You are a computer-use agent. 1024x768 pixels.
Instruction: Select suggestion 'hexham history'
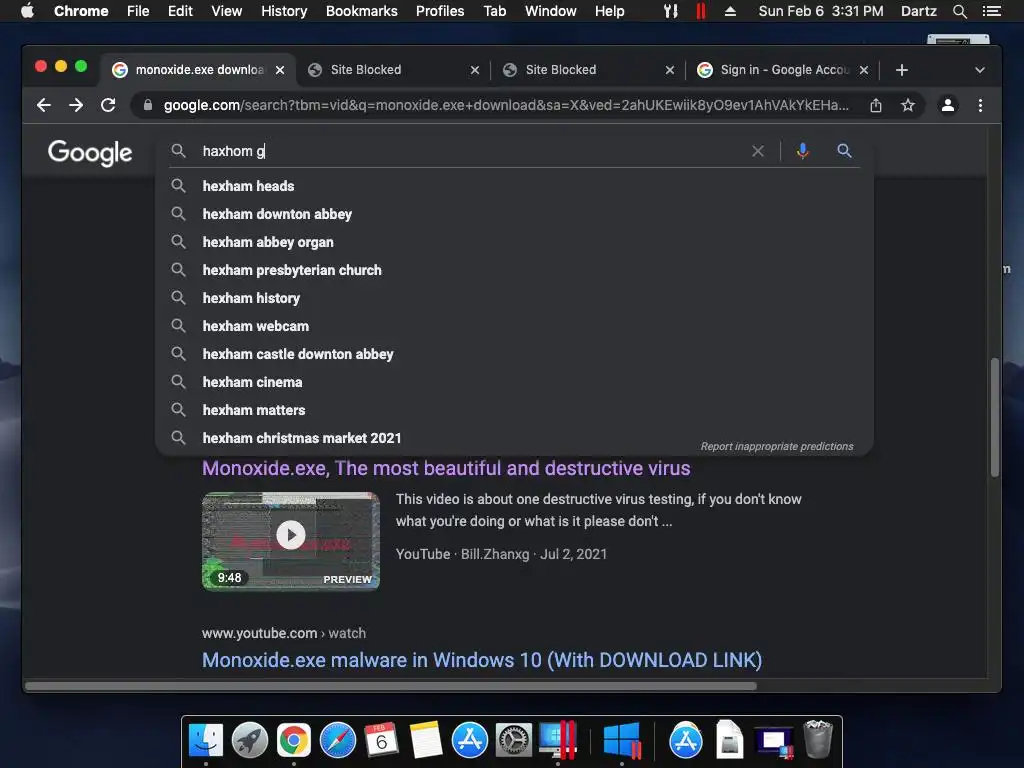(x=515, y=298)
